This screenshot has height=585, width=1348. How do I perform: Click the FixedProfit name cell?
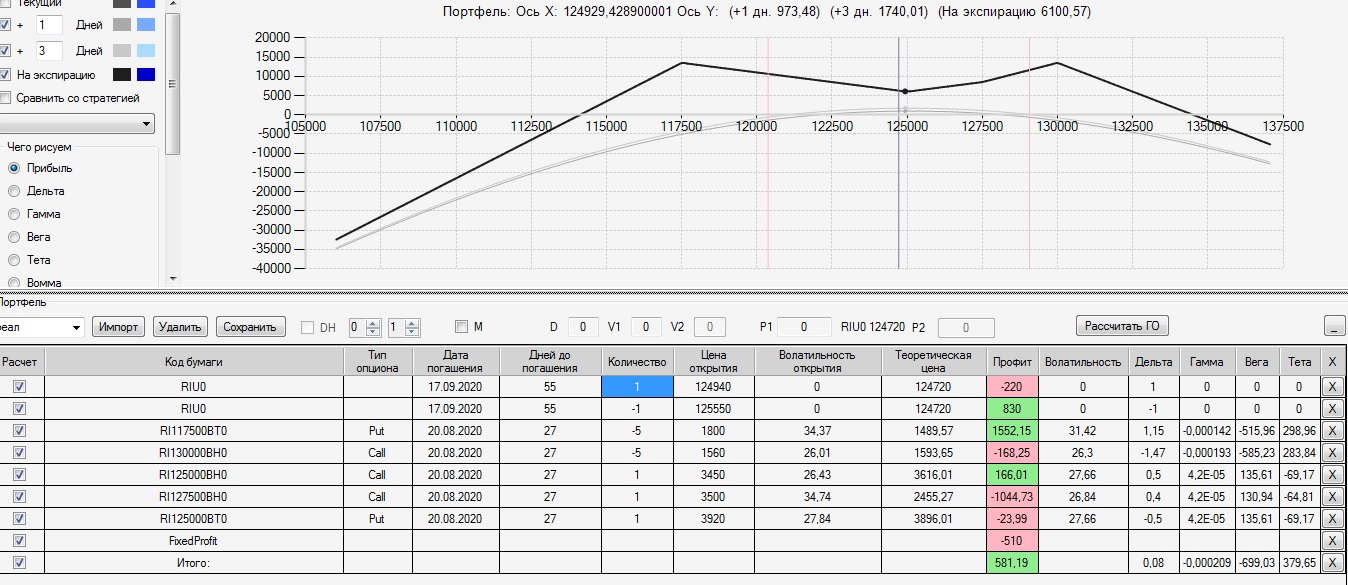click(x=194, y=540)
